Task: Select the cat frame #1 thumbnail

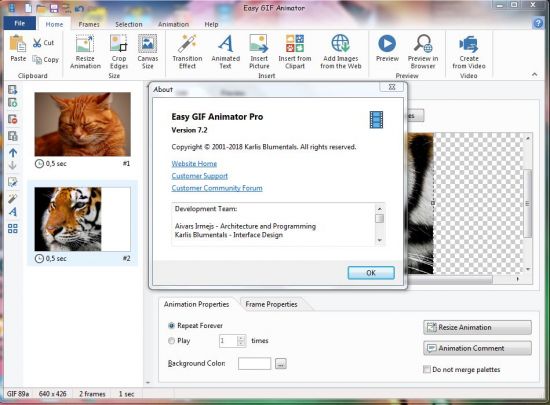Action: 82,124
